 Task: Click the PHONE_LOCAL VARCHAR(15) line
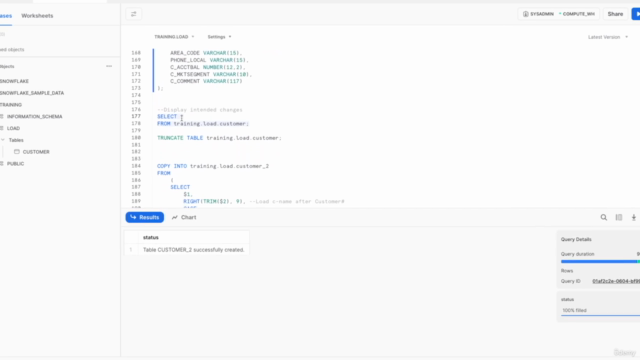[209, 60]
